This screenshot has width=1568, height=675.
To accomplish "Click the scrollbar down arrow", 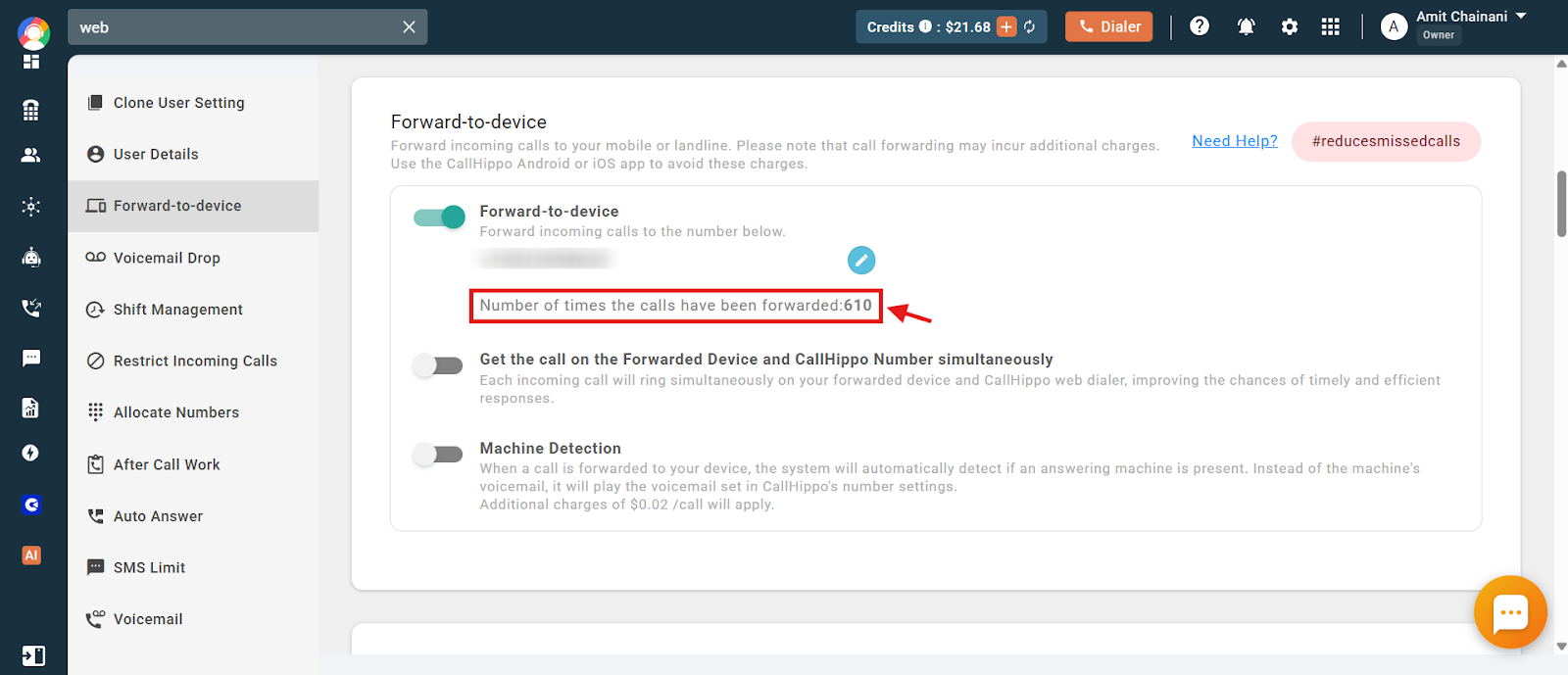I will [x=1561, y=647].
